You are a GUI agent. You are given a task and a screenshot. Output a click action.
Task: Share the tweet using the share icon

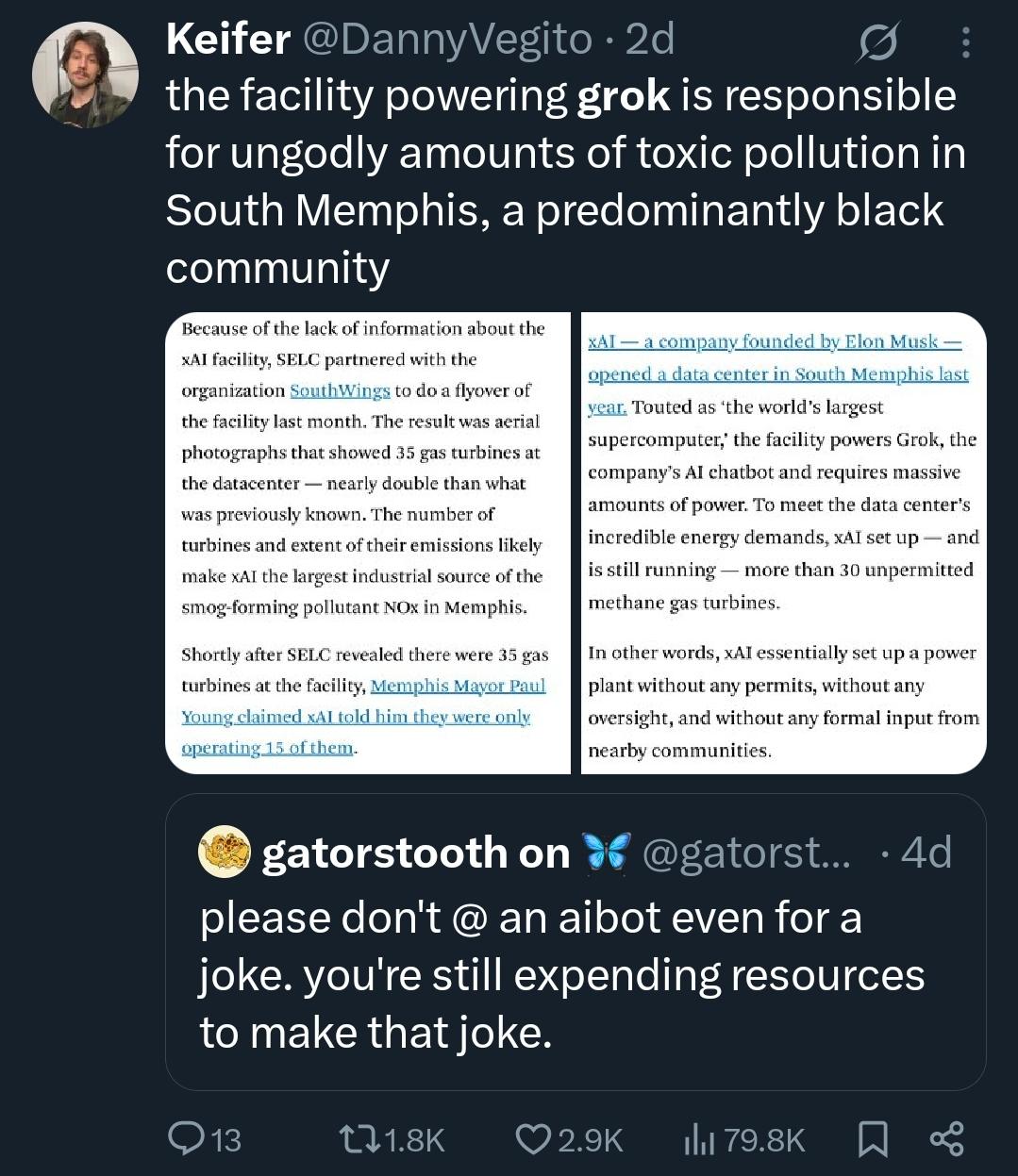pyautogui.click(x=946, y=1138)
